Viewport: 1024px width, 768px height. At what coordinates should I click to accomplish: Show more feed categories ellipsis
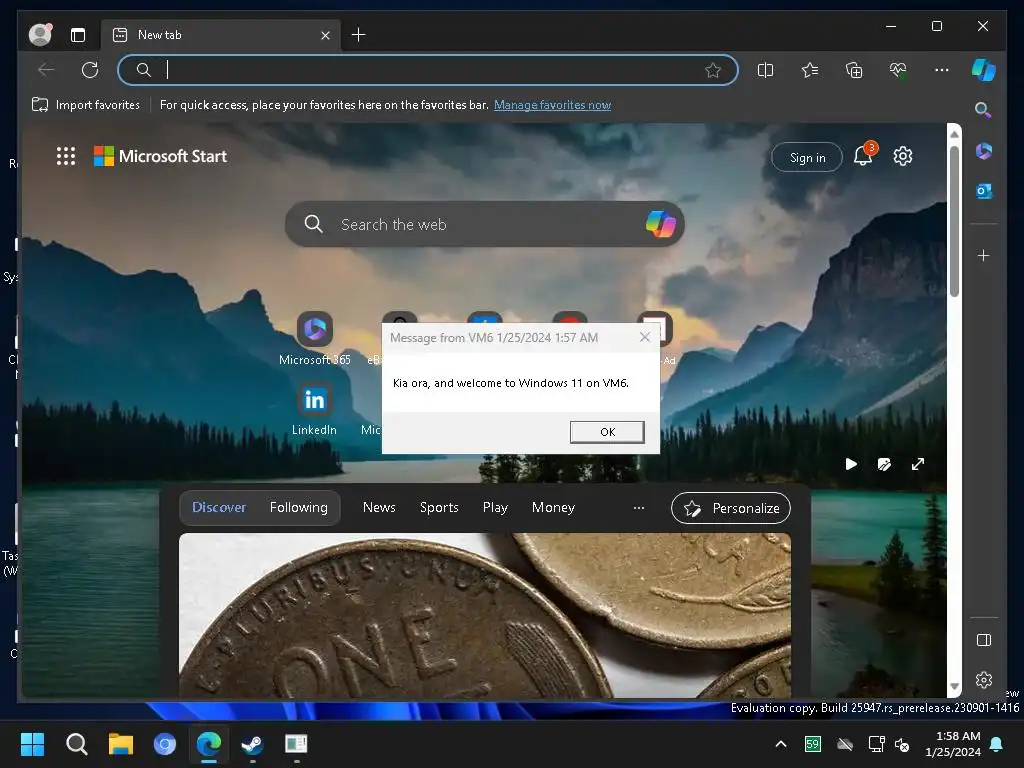pos(639,507)
